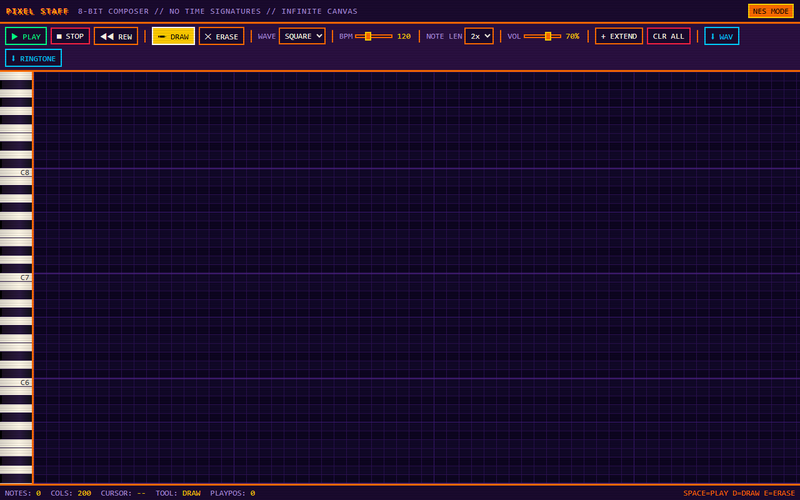Click the volume value 70%
Screen dimensions: 800x500
coord(572,36)
